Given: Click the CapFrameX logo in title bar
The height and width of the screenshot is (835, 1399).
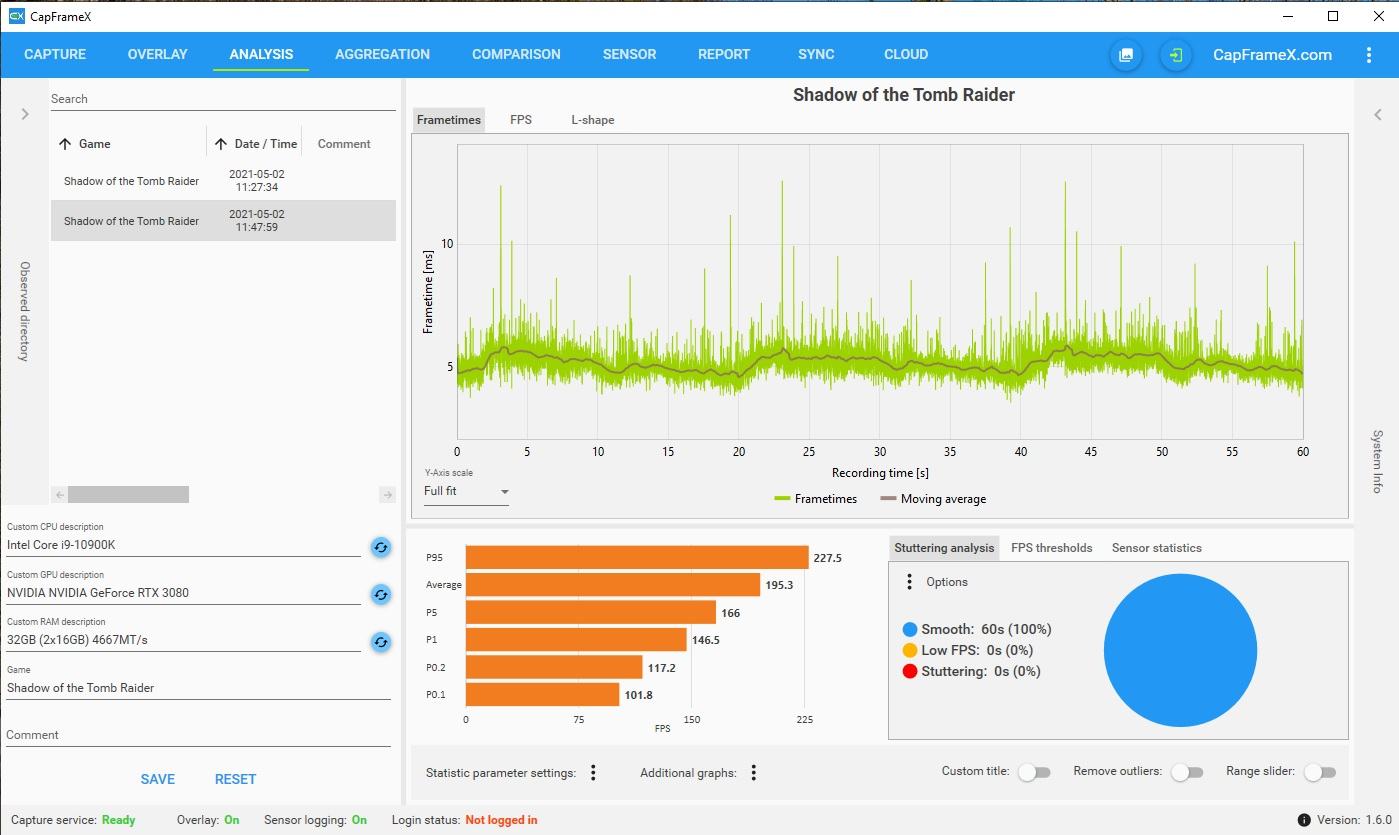Looking at the screenshot, I should (16, 16).
